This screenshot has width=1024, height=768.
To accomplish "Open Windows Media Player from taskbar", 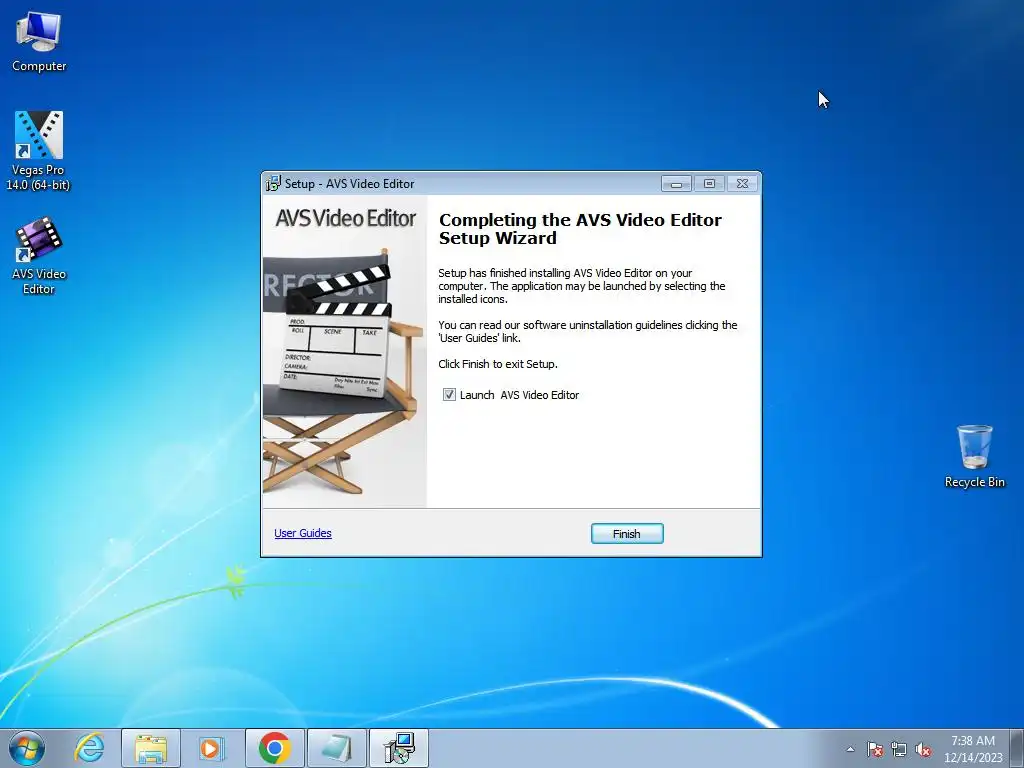I will tap(212, 748).
